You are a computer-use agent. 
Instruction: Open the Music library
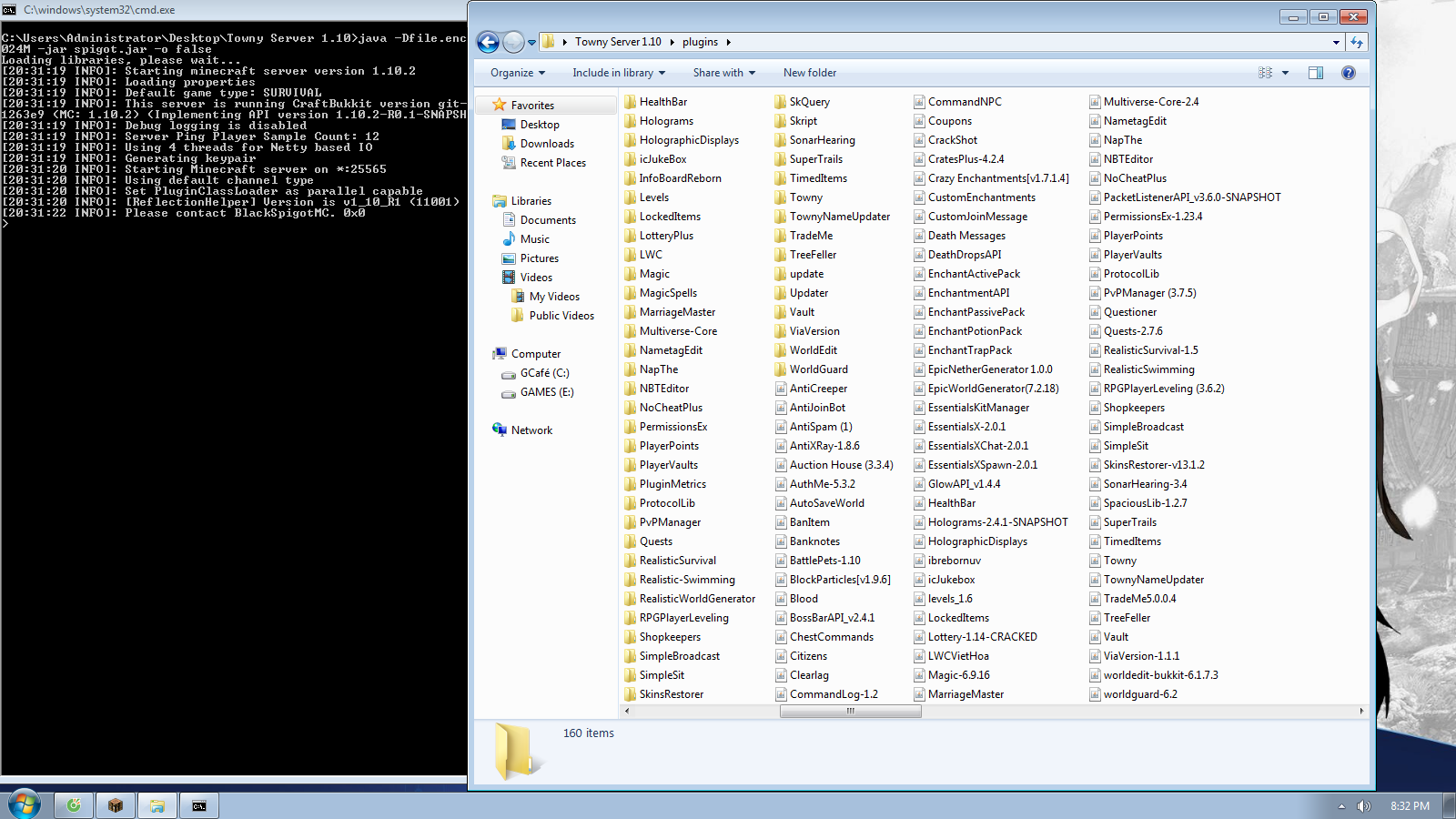coord(534,239)
